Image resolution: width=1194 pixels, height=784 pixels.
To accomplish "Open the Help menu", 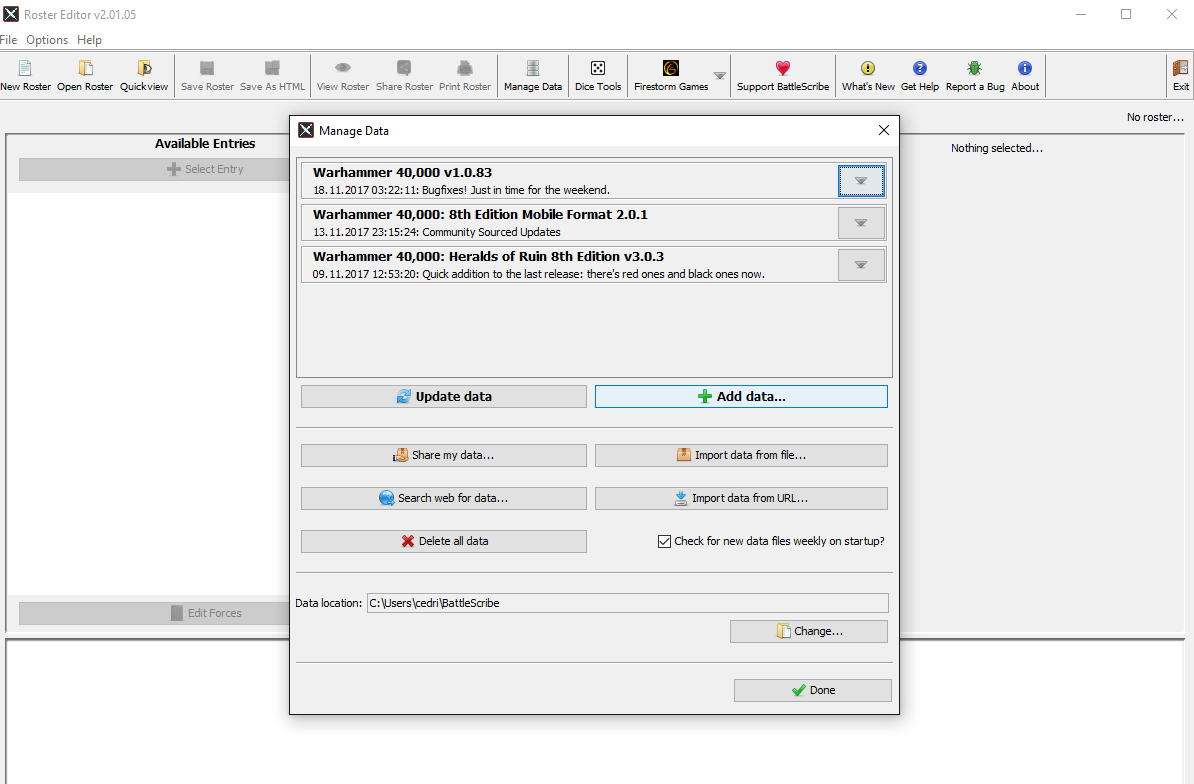I will pos(89,40).
